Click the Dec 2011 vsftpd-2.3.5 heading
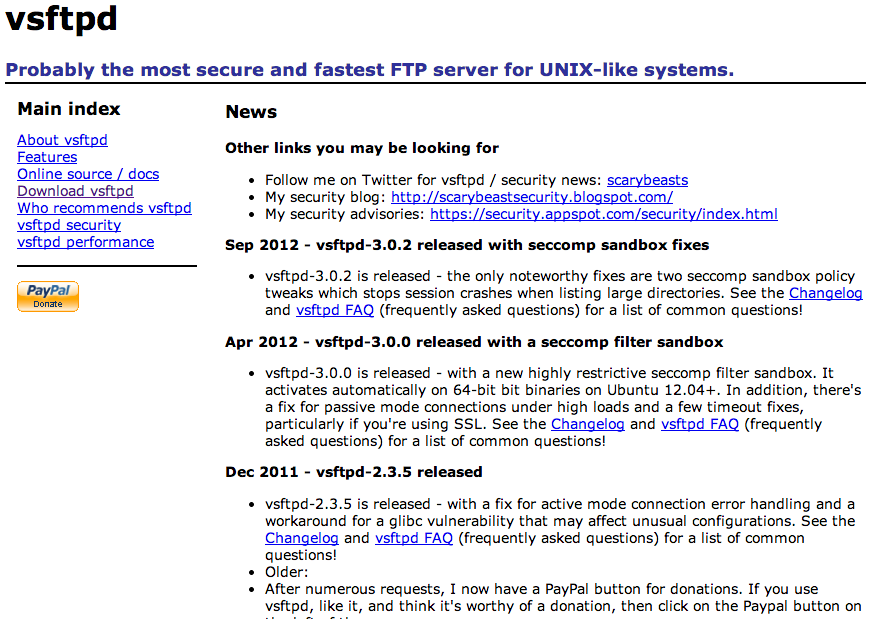This screenshot has width=871, height=619. [354, 472]
